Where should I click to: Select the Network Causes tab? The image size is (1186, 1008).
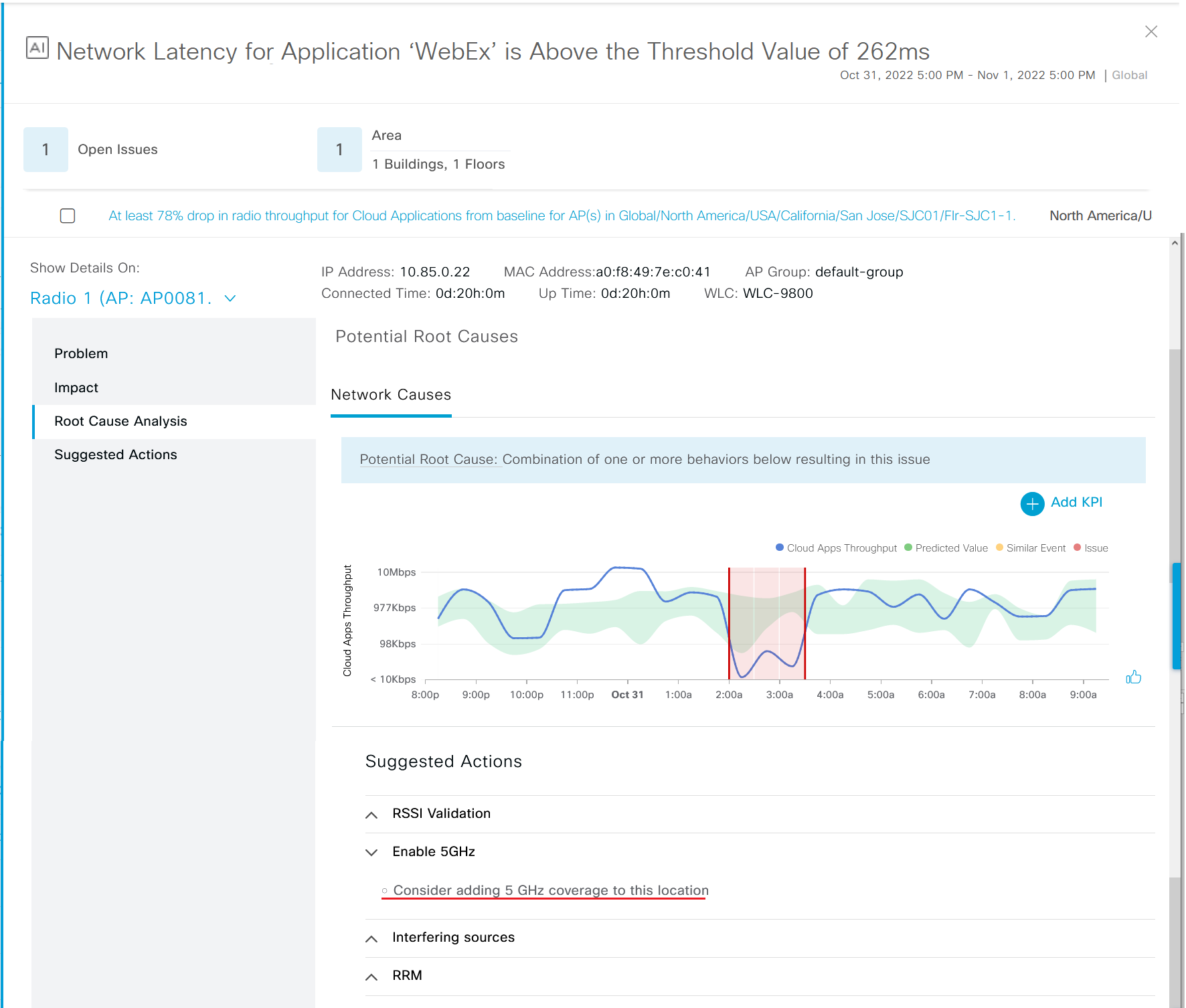(391, 395)
